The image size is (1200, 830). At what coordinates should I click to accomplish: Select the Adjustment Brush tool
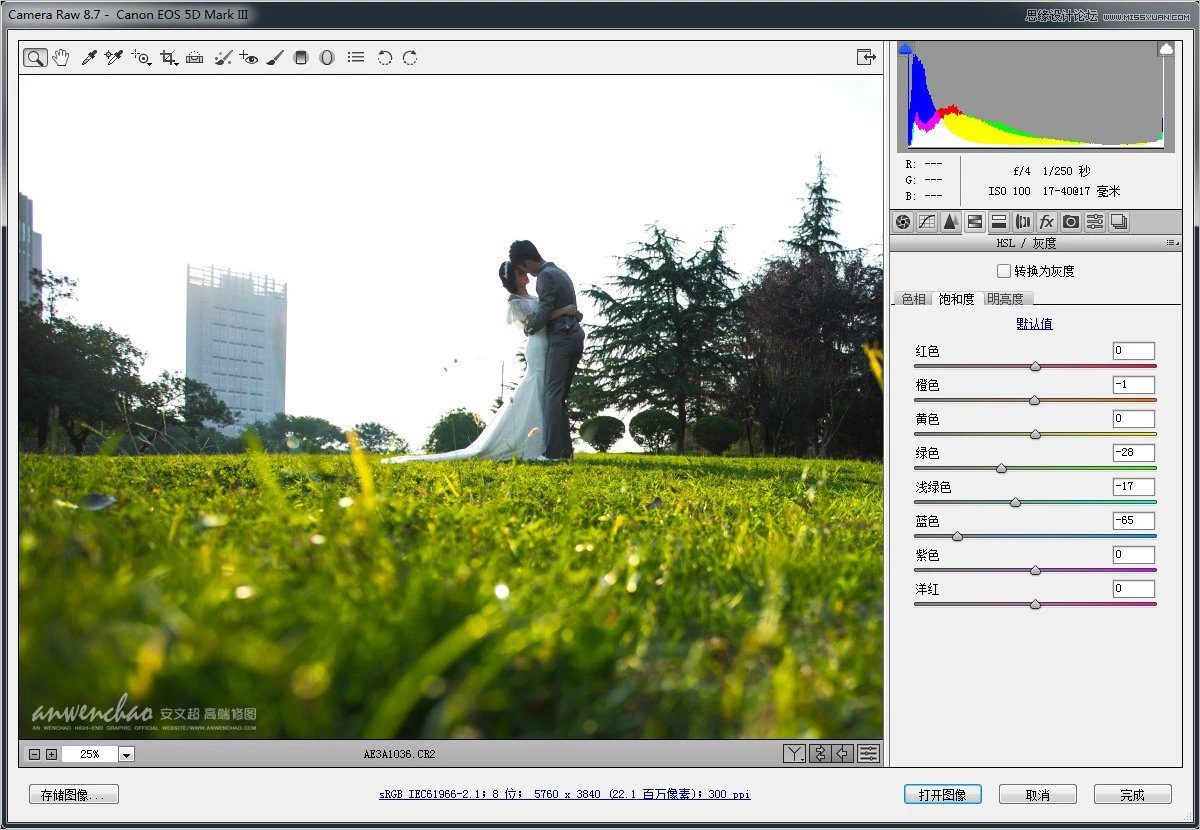click(275, 57)
